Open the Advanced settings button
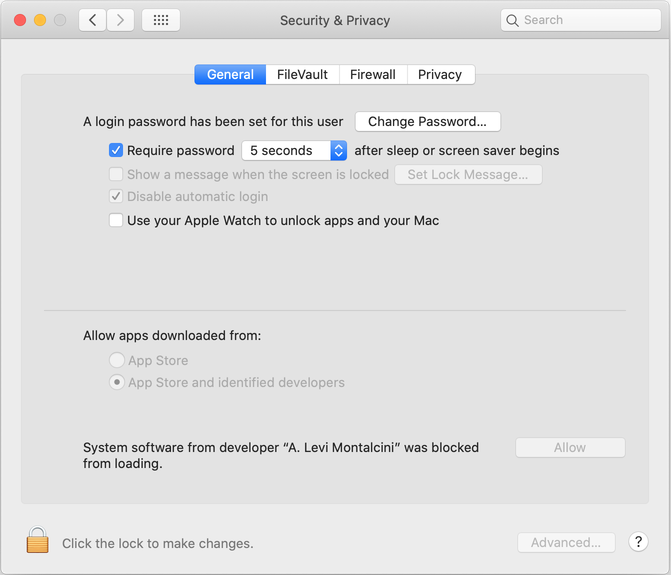671x575 pixels. (x=566, y=542)
